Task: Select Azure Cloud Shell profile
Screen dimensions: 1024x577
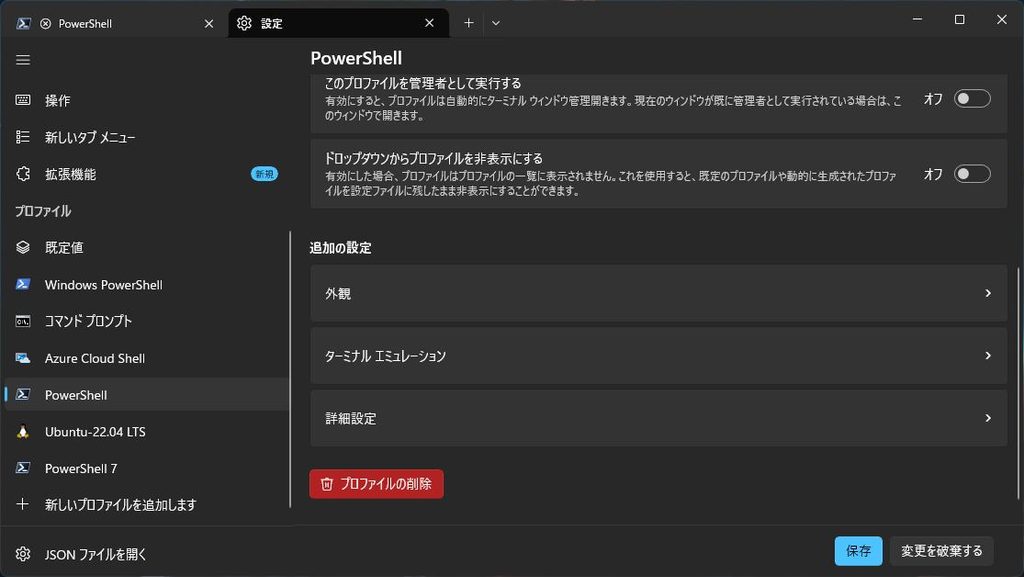Action: 146,358
